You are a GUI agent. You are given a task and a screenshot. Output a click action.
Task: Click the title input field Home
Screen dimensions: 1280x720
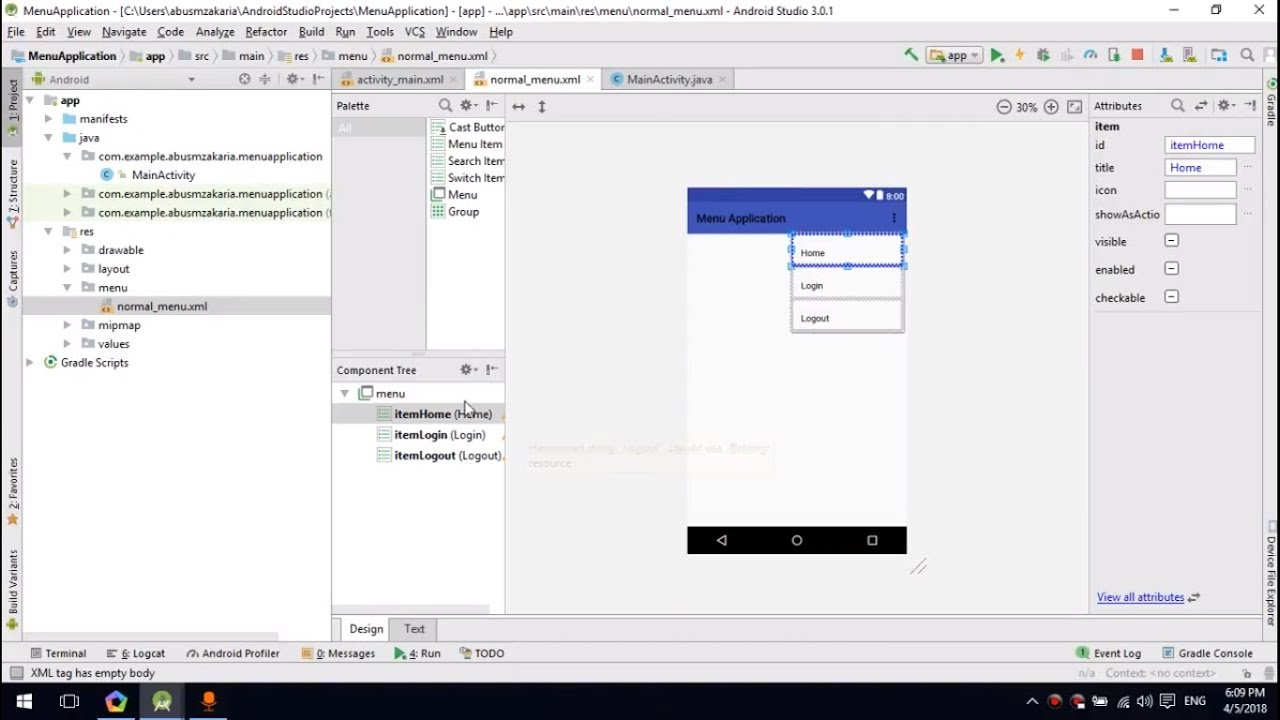click(x=1201, y=167)
